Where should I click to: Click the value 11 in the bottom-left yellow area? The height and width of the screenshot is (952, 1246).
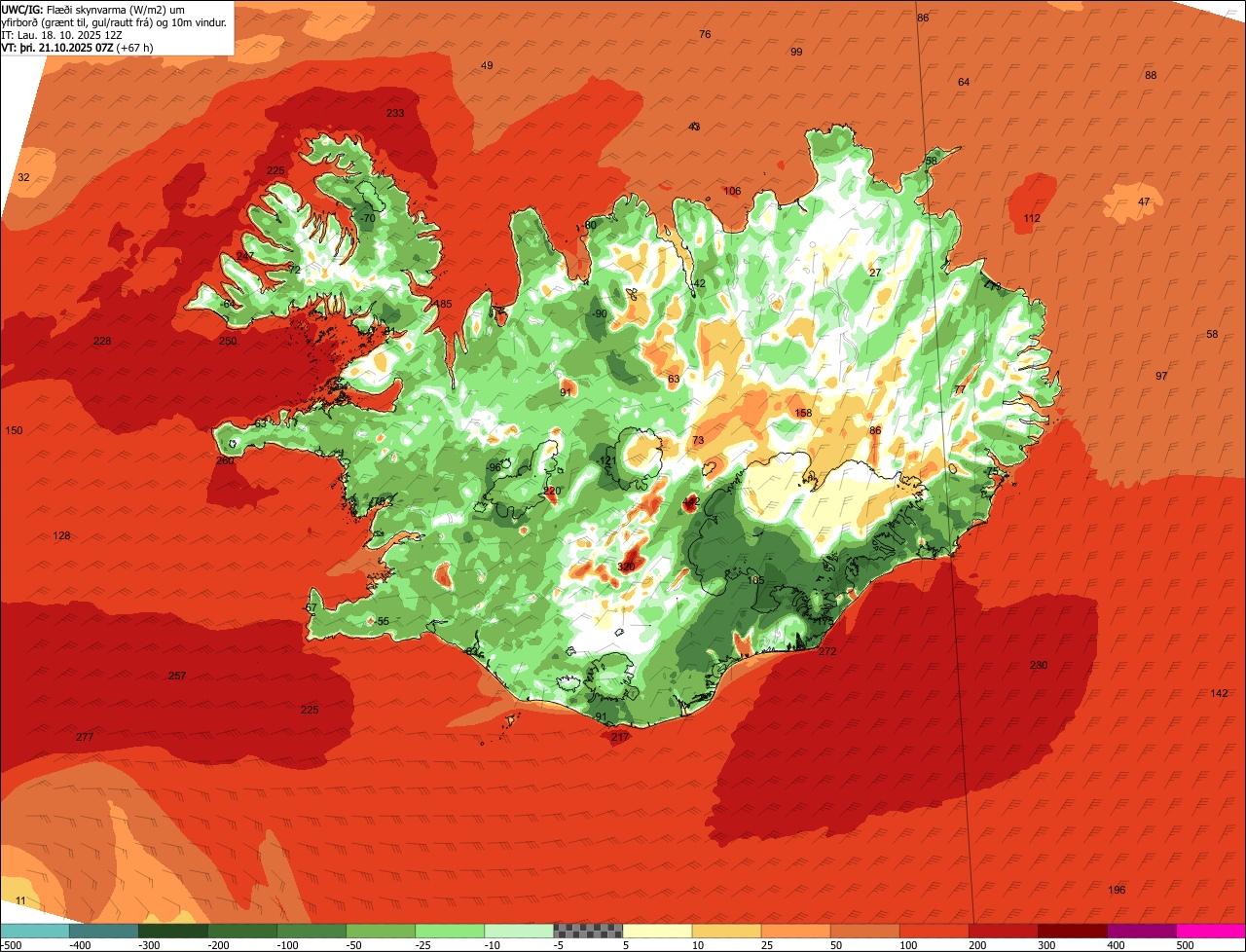click(x=21, y=901)
